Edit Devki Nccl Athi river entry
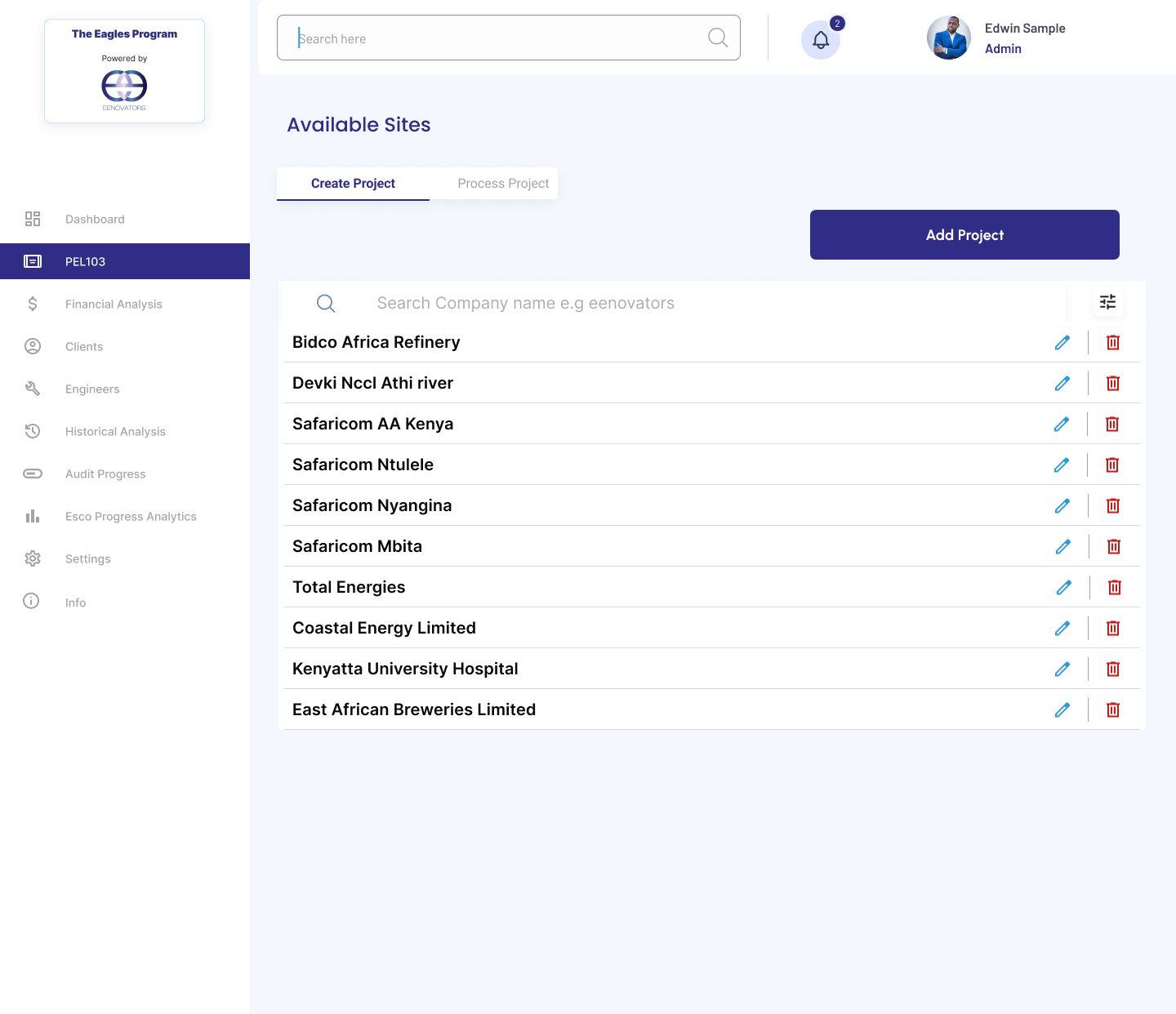Screen dimensions: 1176x1014 (1062, 383)
